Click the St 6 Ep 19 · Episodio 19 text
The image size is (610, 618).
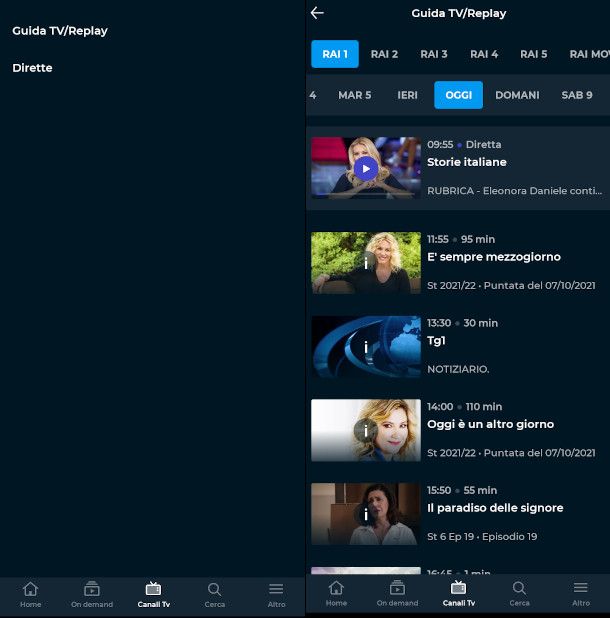pyautogui.click(x=482, y=536)
